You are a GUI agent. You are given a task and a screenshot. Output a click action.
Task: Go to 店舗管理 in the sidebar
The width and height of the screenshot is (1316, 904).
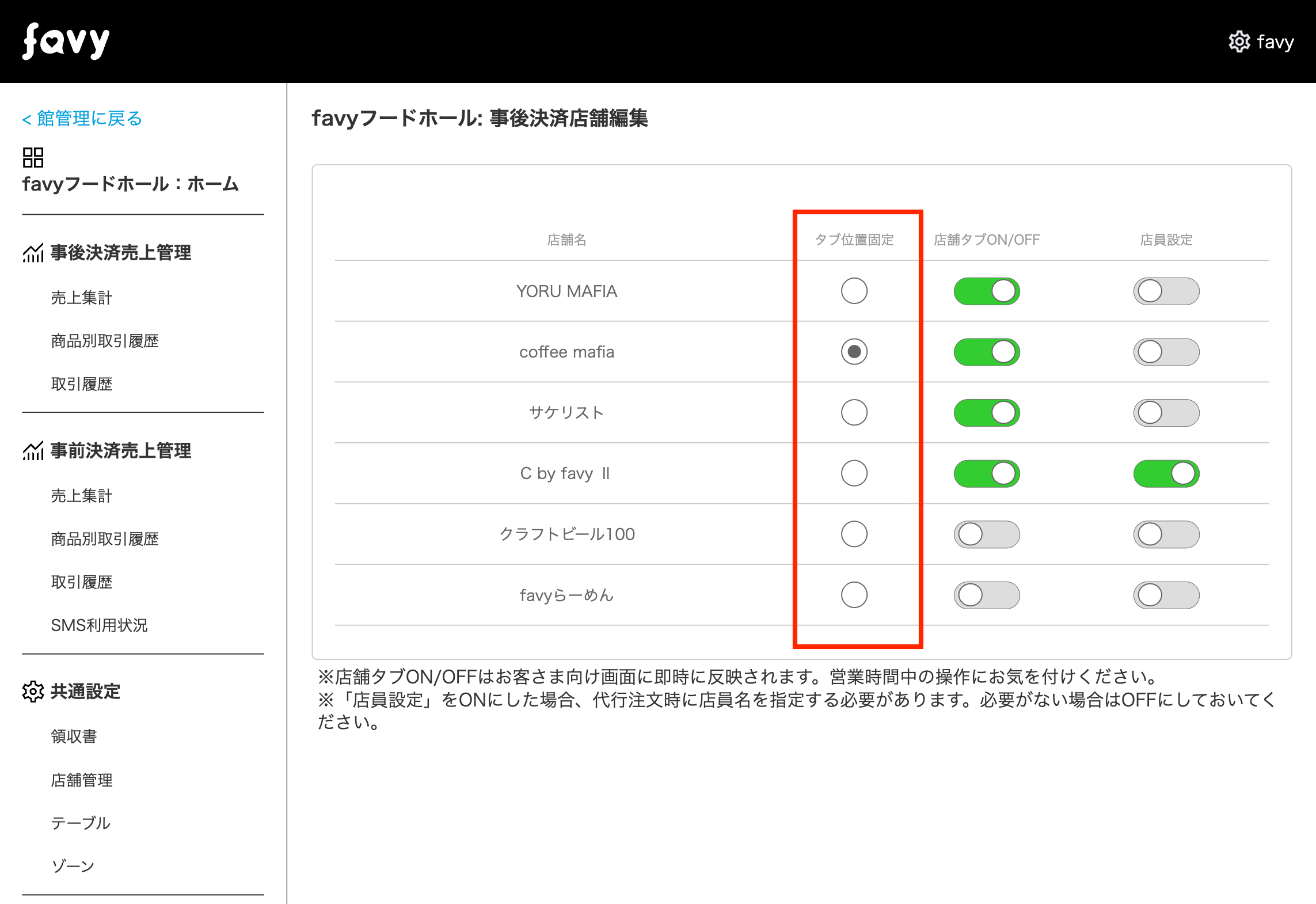tap(82, 780)
